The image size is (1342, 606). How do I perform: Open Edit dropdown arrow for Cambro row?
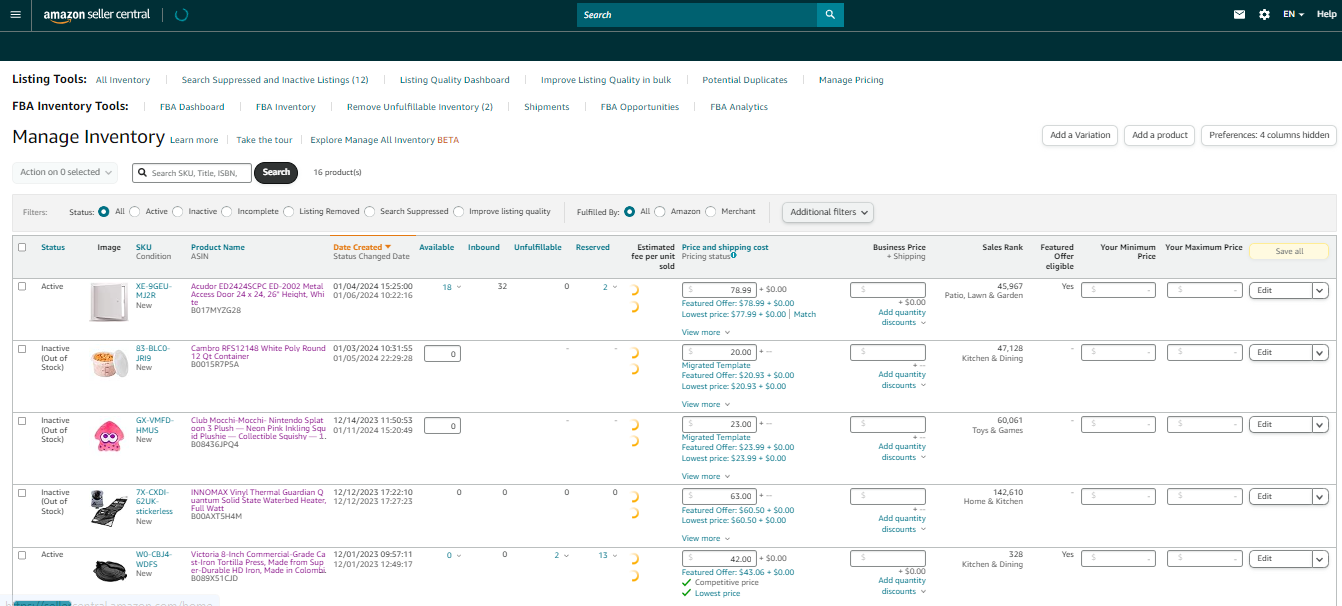coord(1319,353)
